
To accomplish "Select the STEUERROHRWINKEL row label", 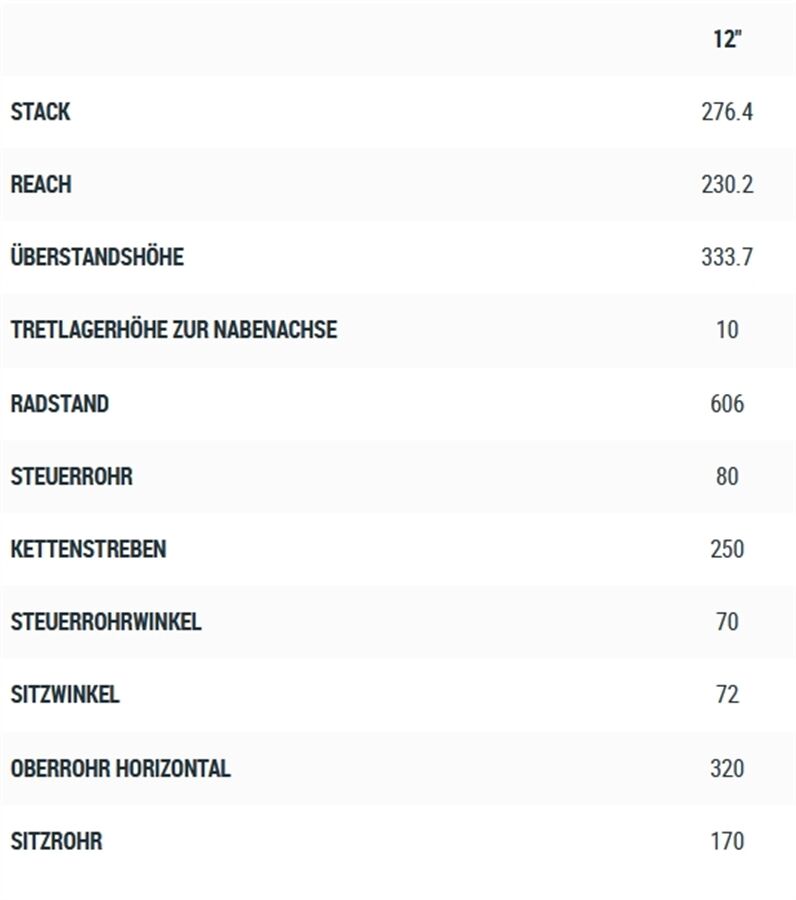I will point(106,622).
